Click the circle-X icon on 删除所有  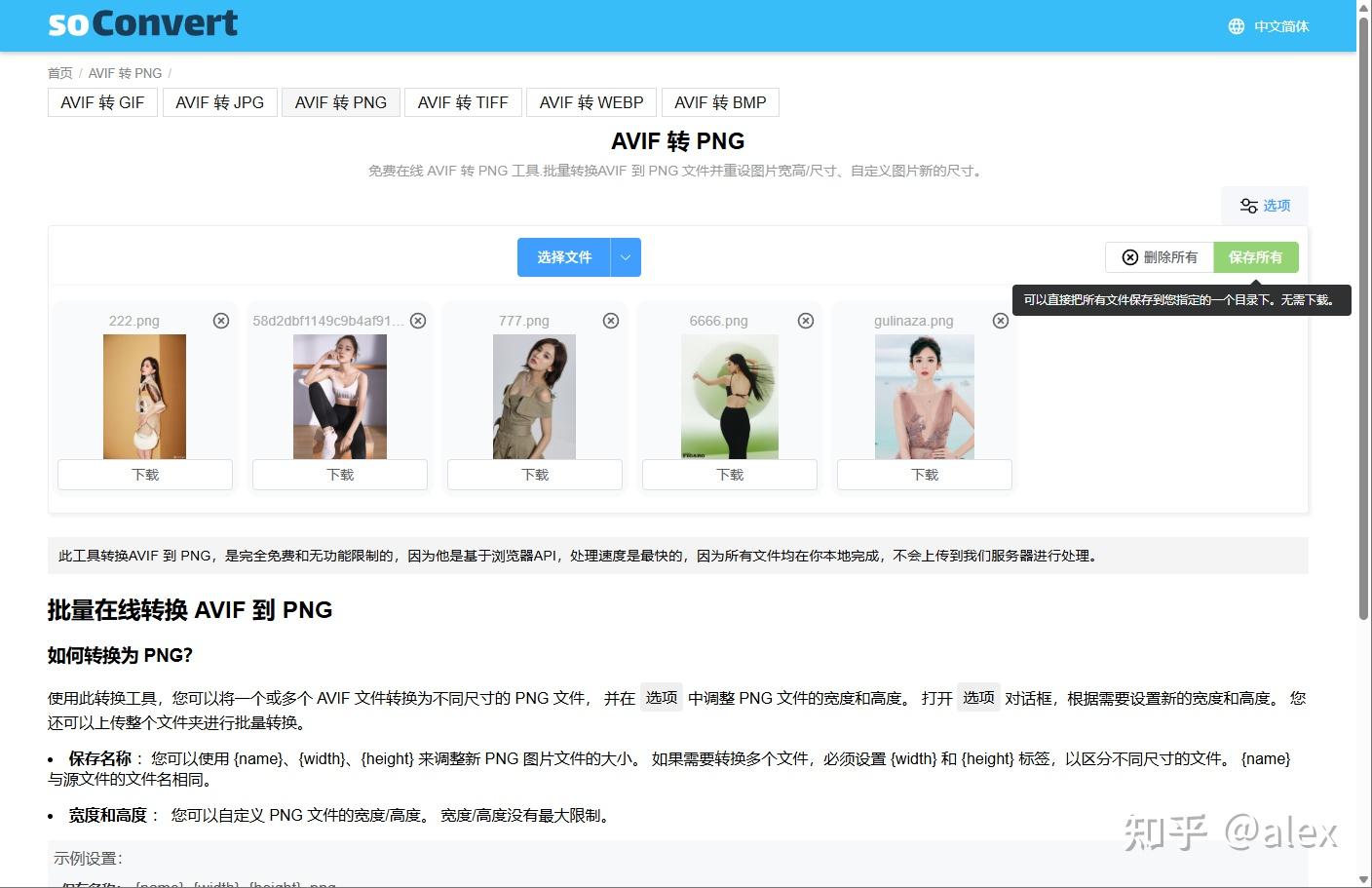tap(1130, 256)
